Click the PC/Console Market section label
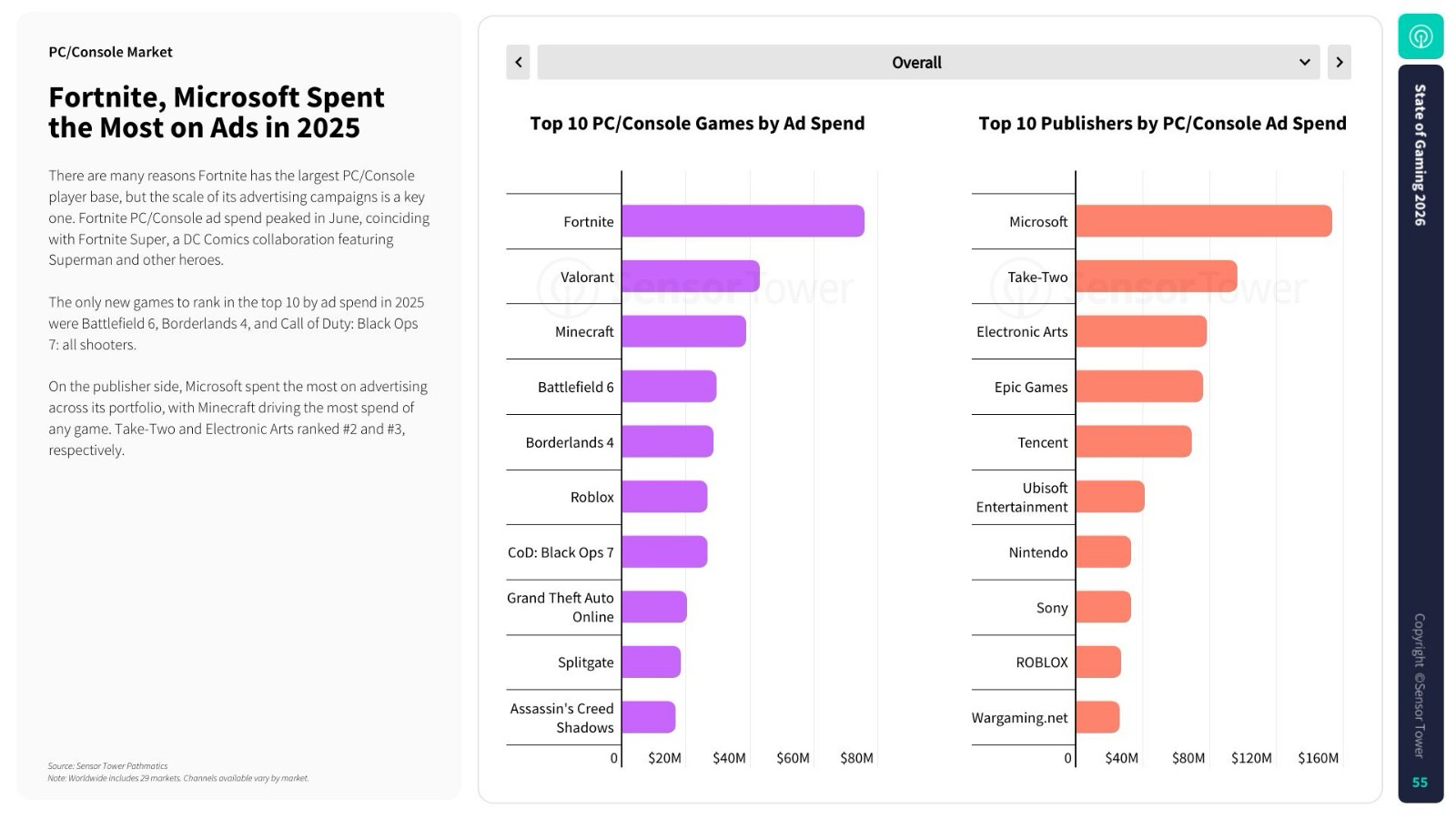The image size is (1456, 819). pos(110,52)
